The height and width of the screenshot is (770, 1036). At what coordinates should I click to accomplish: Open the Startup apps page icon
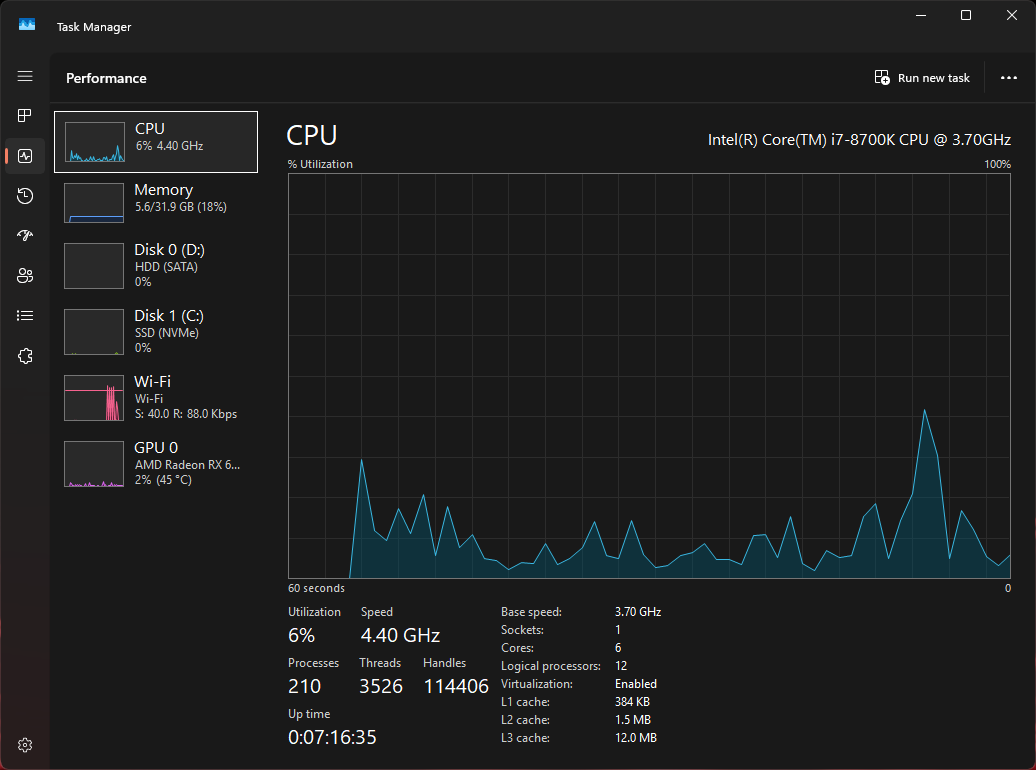[25, 235]
